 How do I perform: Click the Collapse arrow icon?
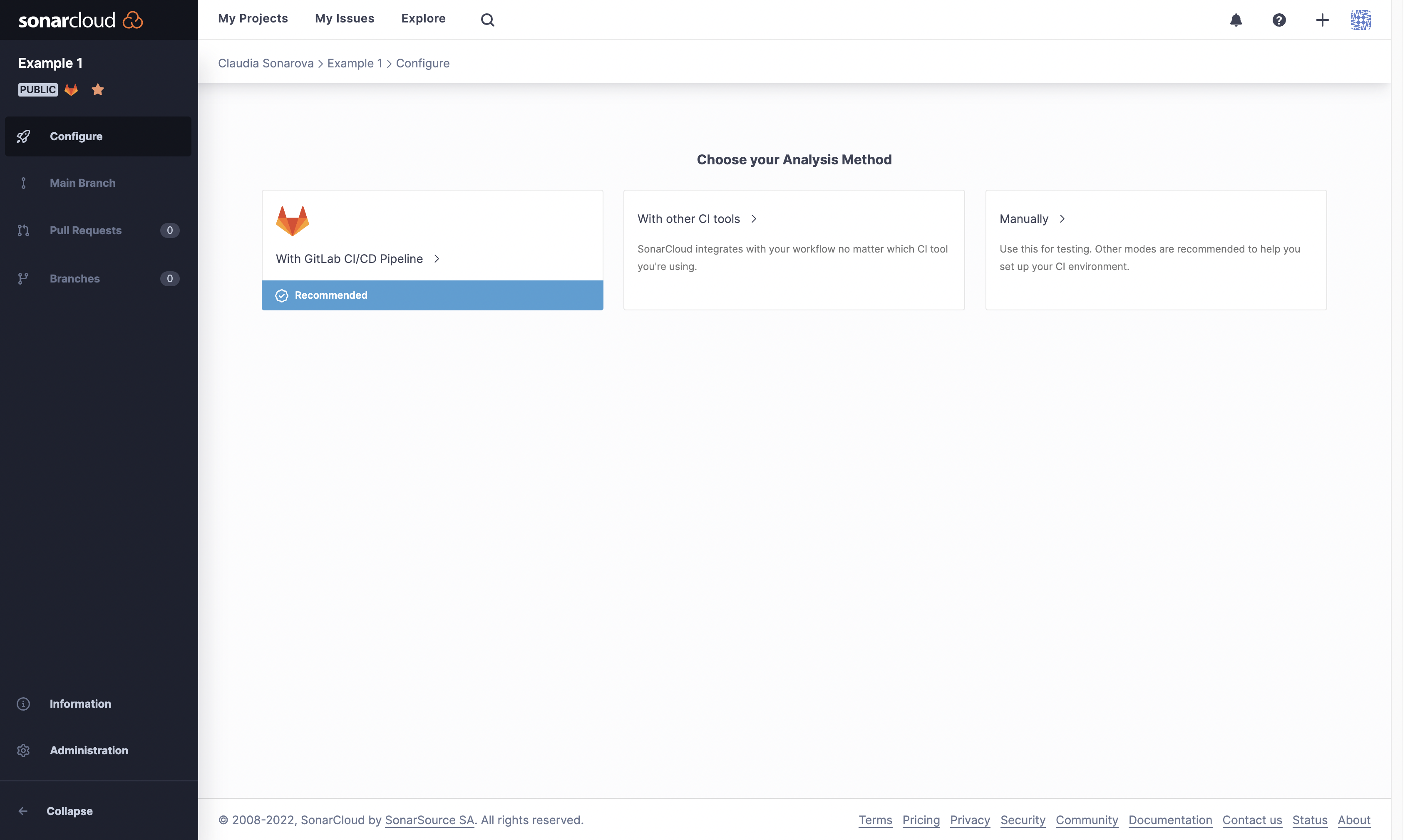pyautogui.click(x=23, y=811)
